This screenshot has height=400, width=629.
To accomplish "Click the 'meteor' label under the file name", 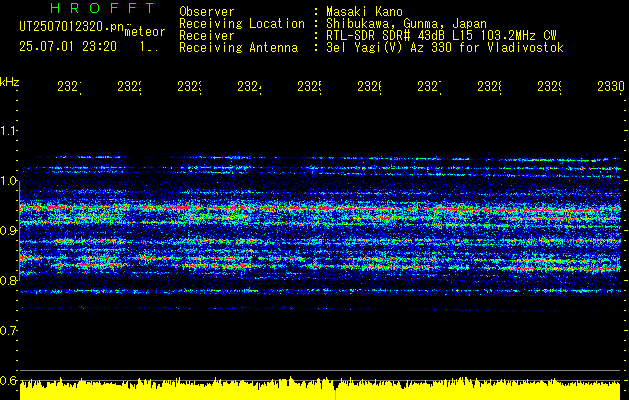I will point(145,32).
